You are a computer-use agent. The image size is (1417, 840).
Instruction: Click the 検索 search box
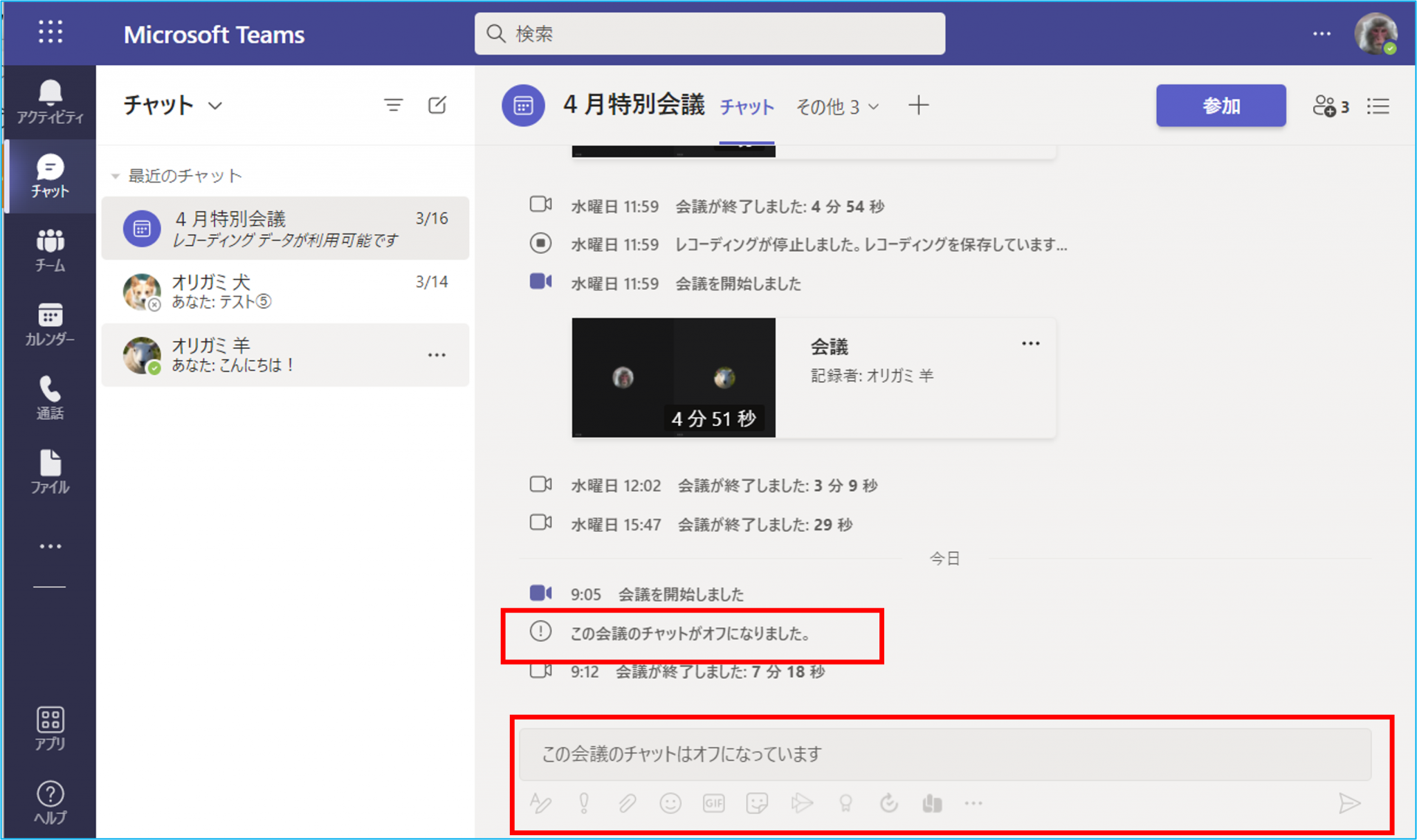(x=710, y=33)
